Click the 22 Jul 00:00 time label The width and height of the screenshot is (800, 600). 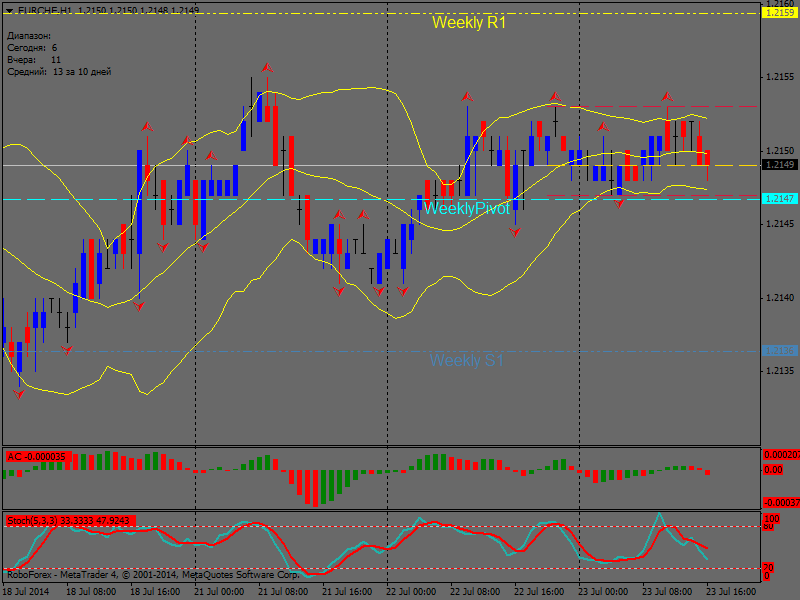[x=410, y=591]
